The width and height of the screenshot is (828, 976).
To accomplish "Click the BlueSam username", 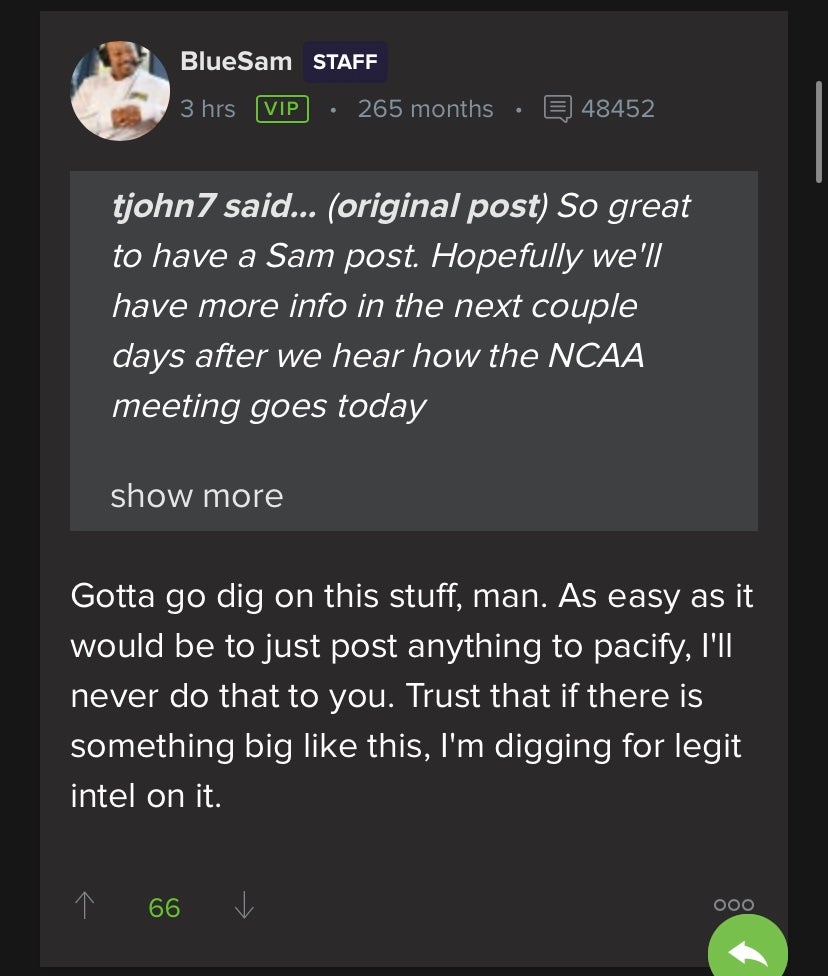I will pyautogui.click(x=236, y=61).
